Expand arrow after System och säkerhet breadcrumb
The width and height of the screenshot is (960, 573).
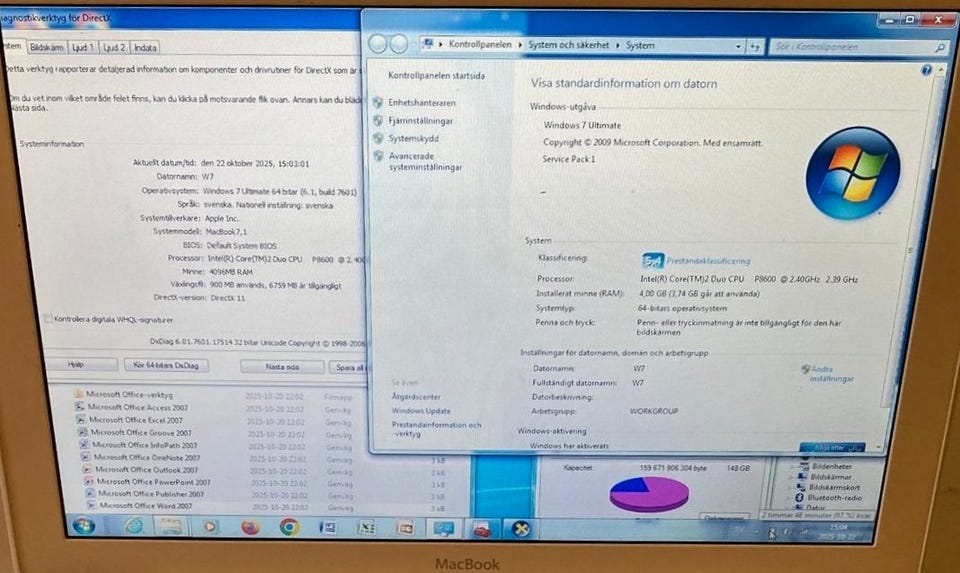617,45
